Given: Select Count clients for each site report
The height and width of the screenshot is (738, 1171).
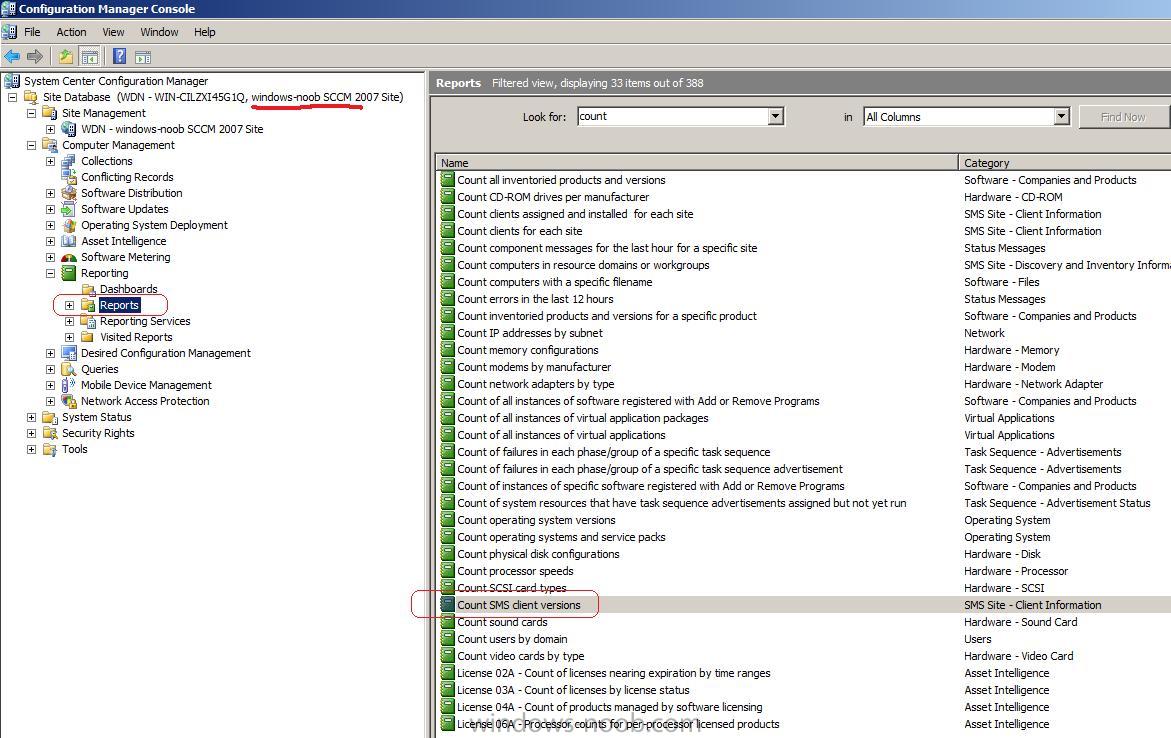Looking at the screenshot, I should point(519,231).
